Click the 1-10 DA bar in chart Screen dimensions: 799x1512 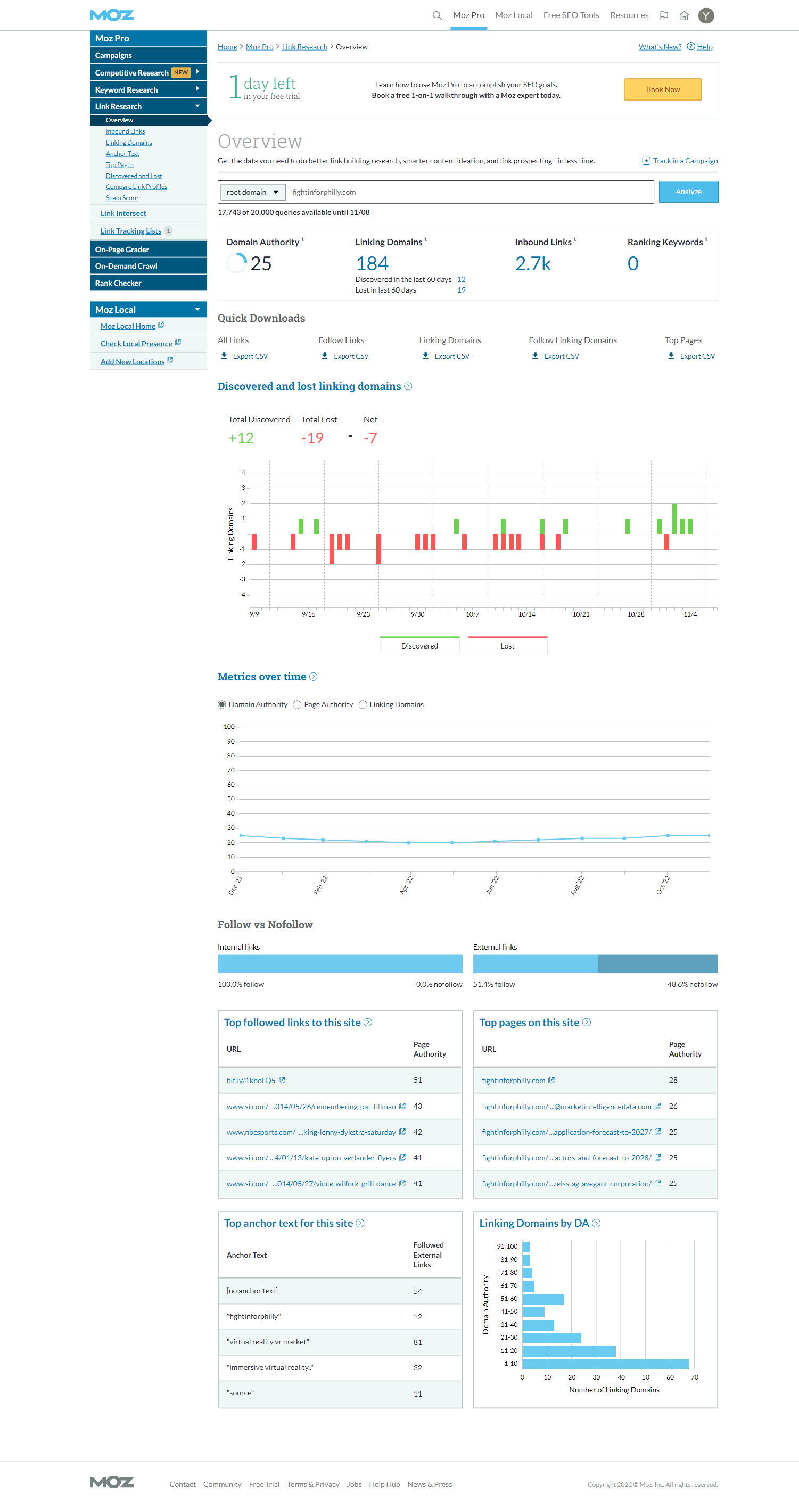[605, 1364]
